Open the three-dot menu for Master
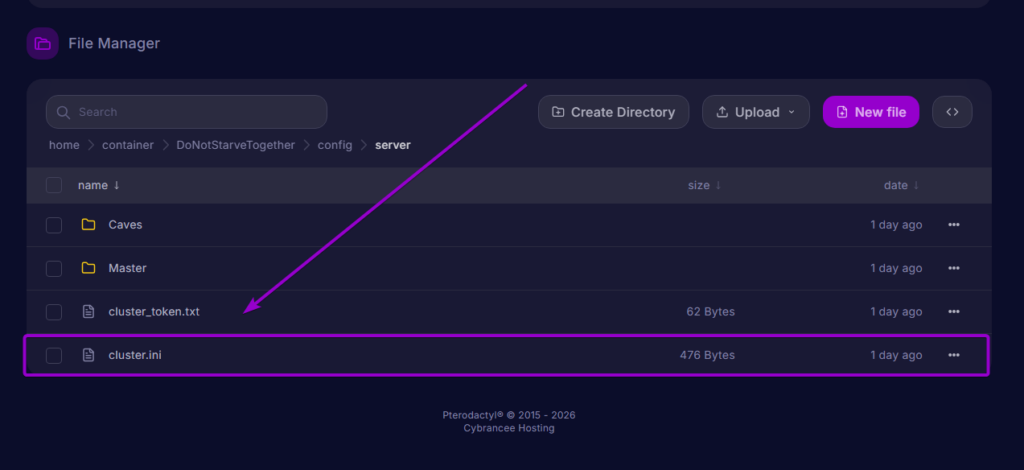This screenshot has width=1024, height=470. tap(953, 268)
